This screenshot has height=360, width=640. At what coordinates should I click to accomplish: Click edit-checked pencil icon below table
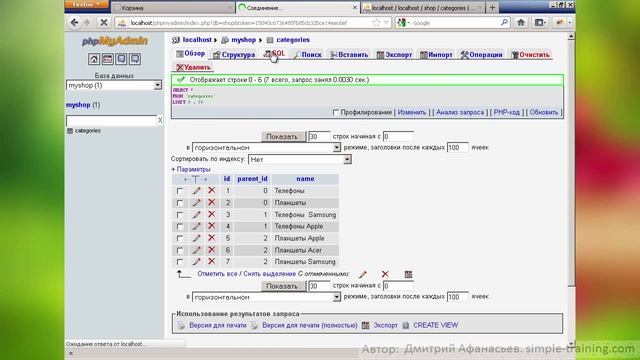tap(363, 274)
